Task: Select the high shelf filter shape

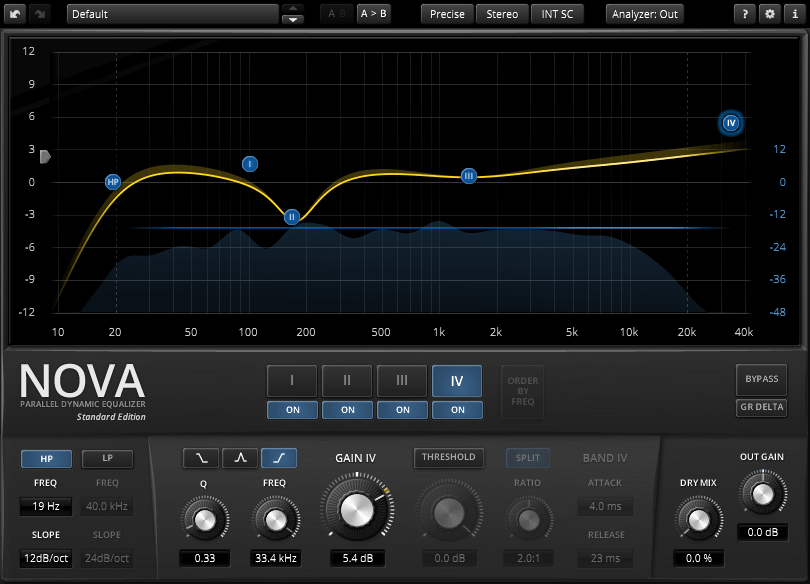Action: click(x=279, y=458)
